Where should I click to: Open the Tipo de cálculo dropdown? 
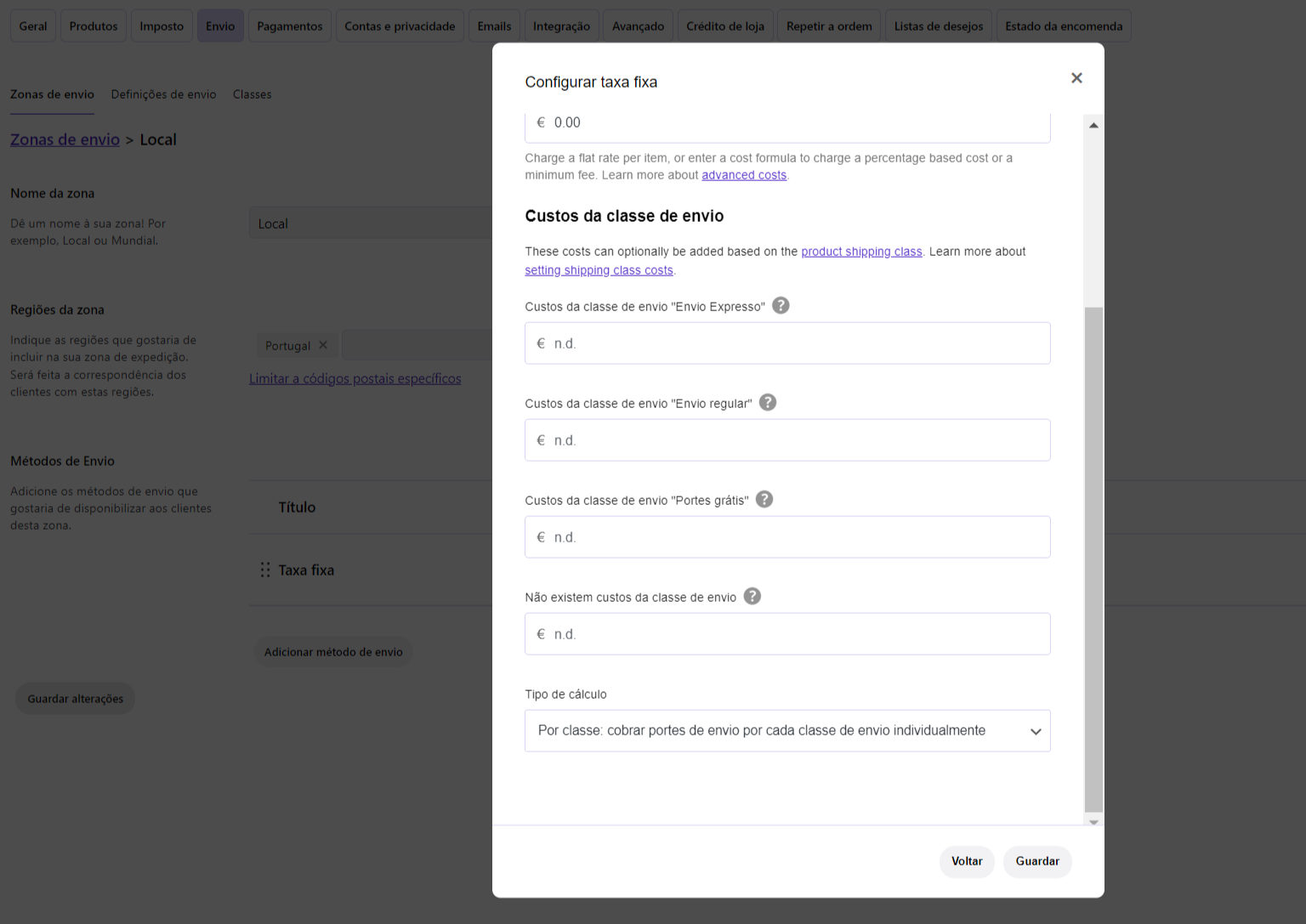[x=787, y=731]
